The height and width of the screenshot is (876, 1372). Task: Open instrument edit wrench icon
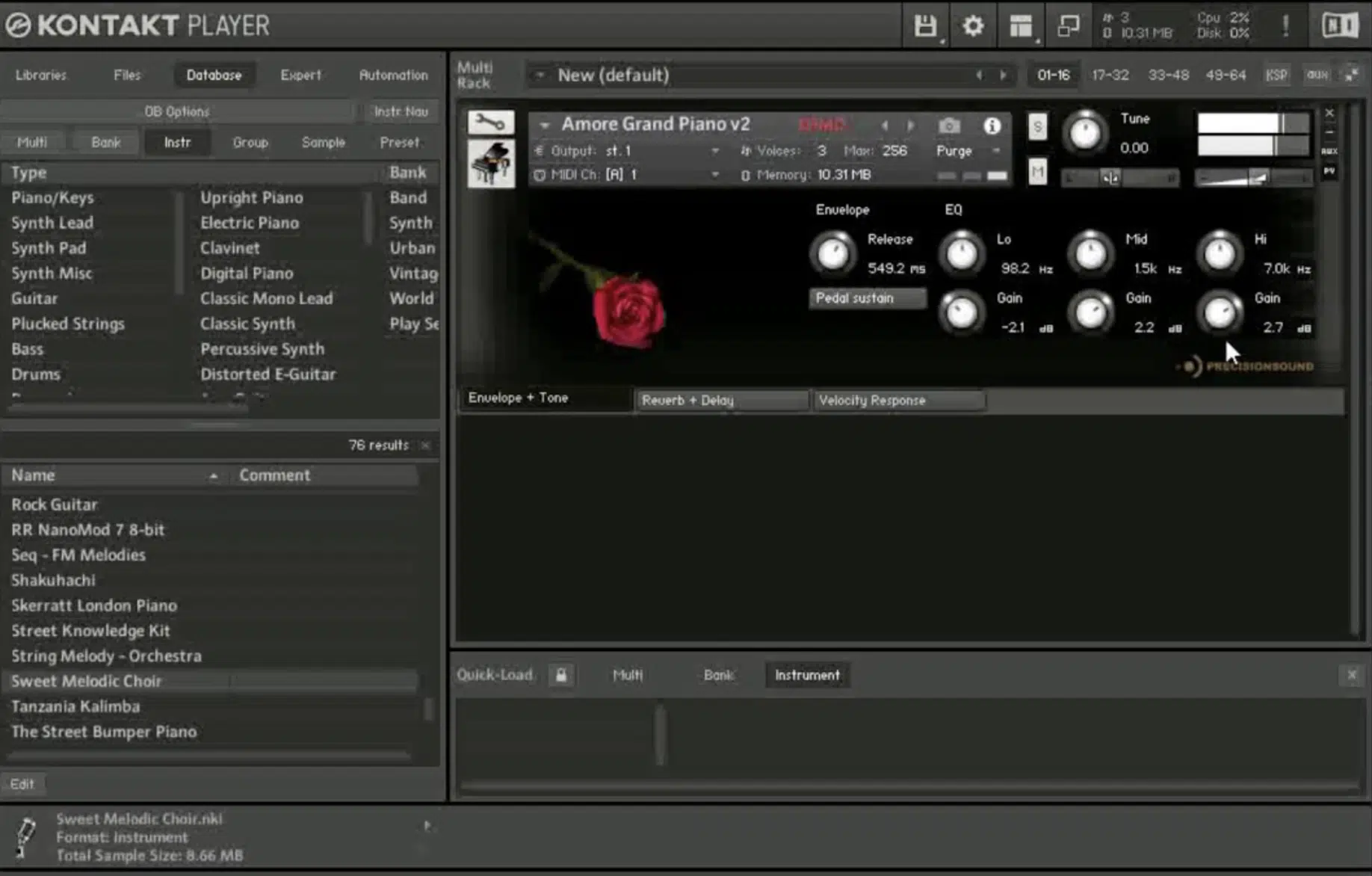(491, 121)
